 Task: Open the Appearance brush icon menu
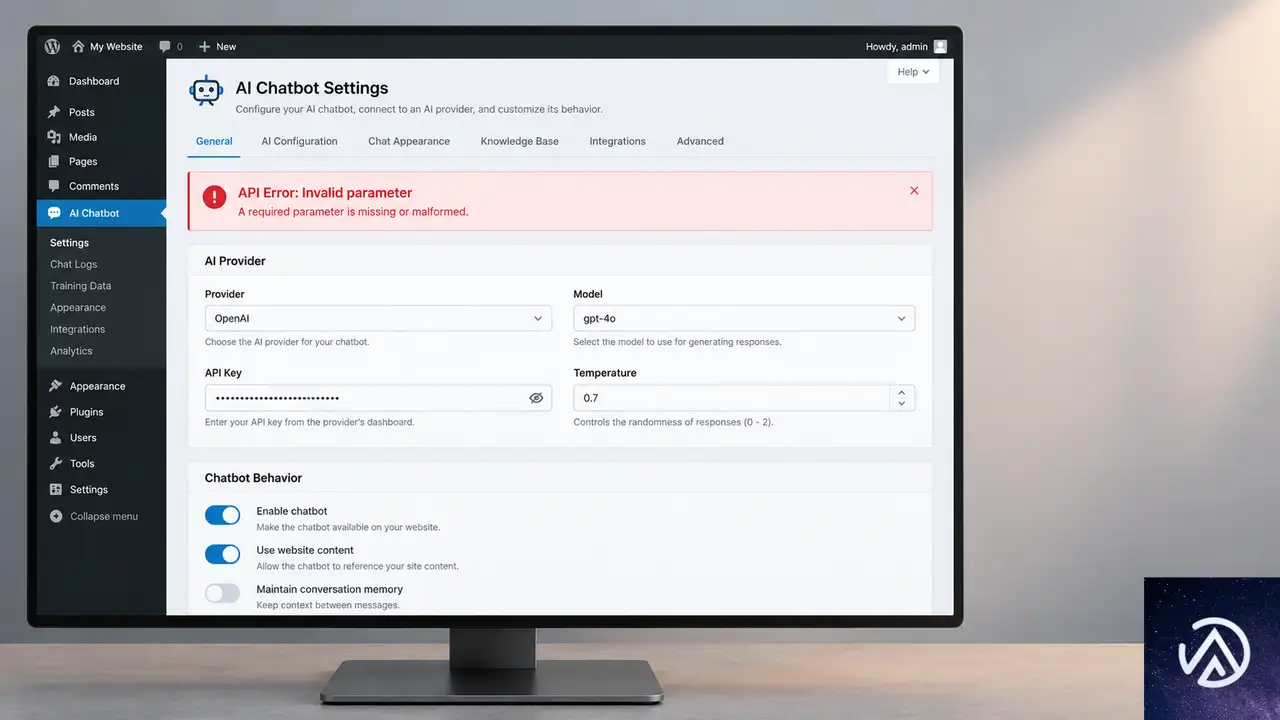[x=55, y=386]
